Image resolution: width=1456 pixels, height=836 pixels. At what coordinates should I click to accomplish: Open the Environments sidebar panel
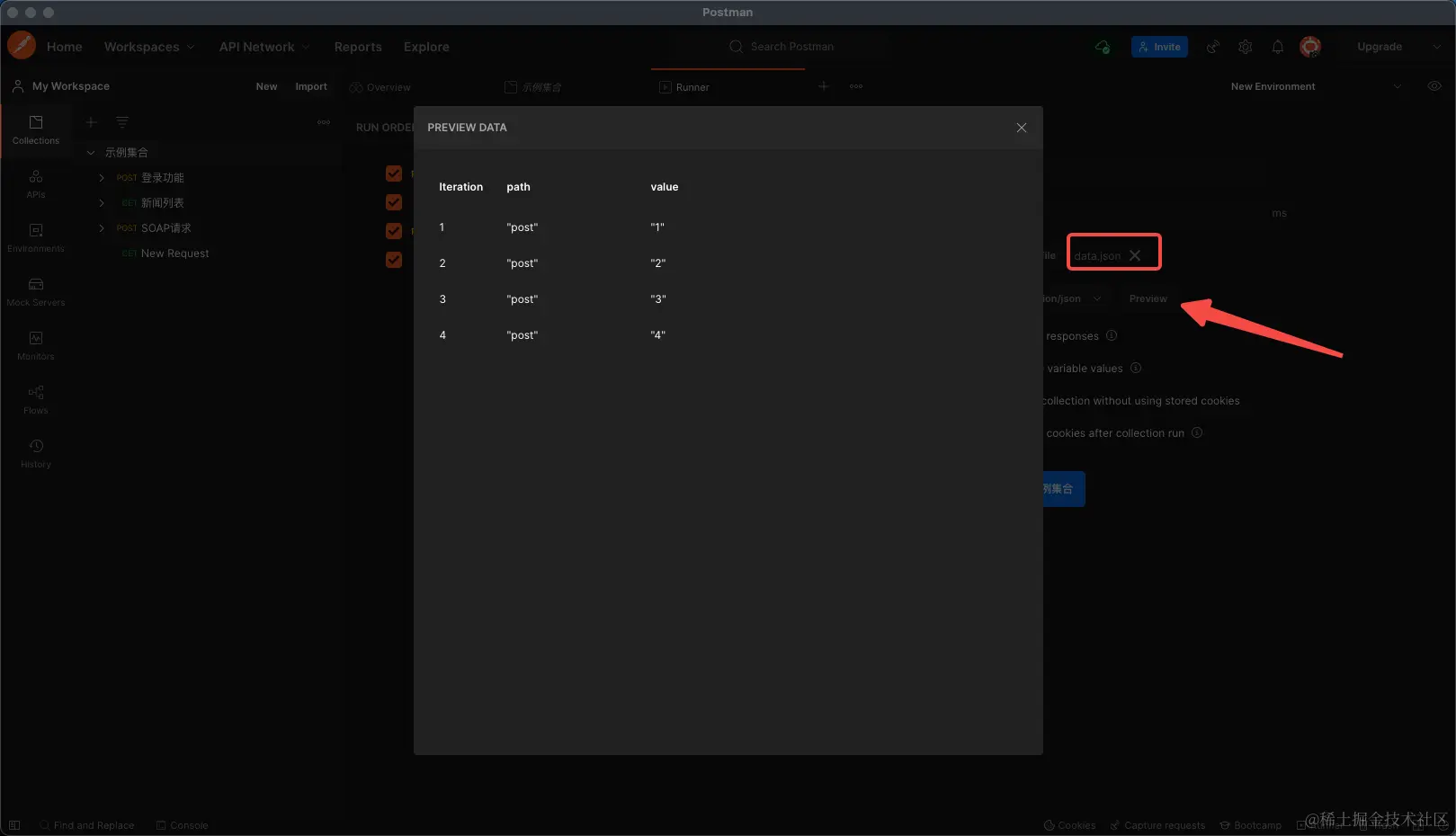tap(36, 237)
